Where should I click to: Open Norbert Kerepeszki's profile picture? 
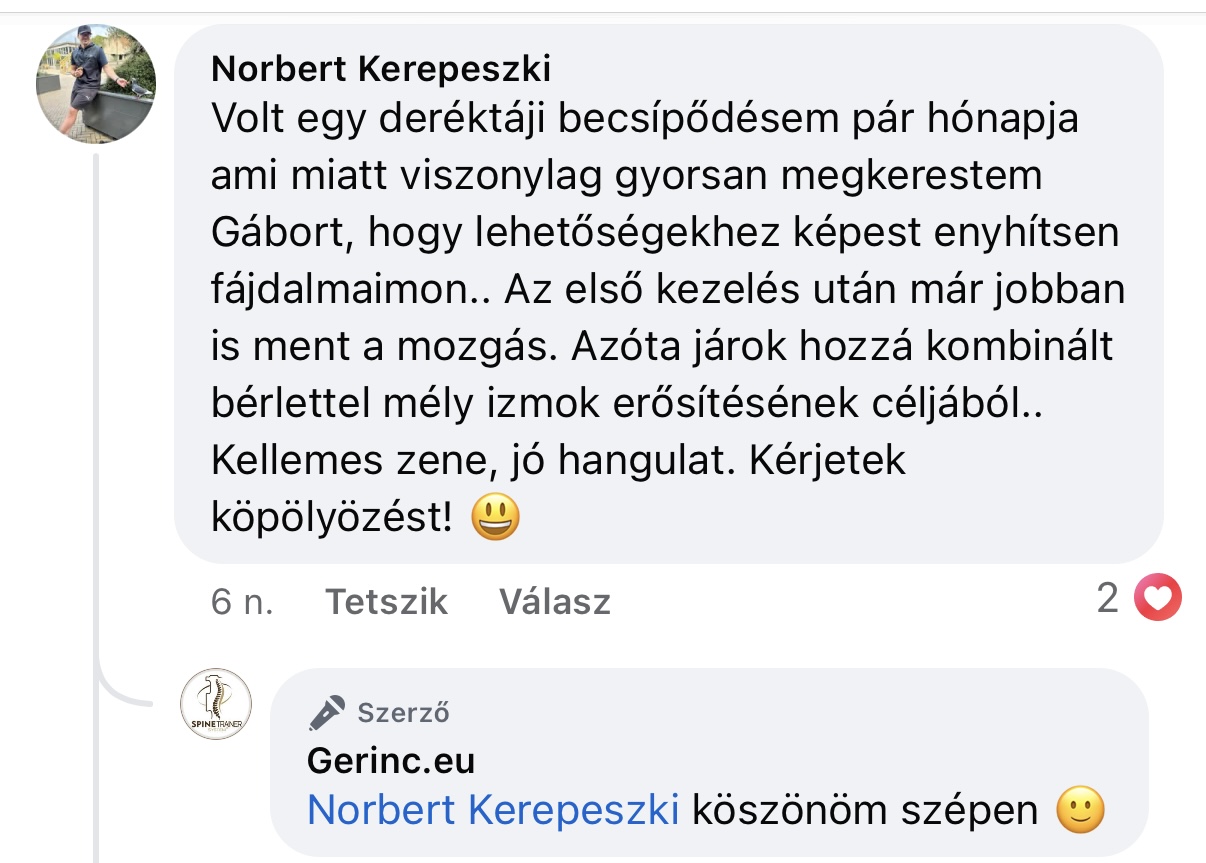tap(96, 85)
